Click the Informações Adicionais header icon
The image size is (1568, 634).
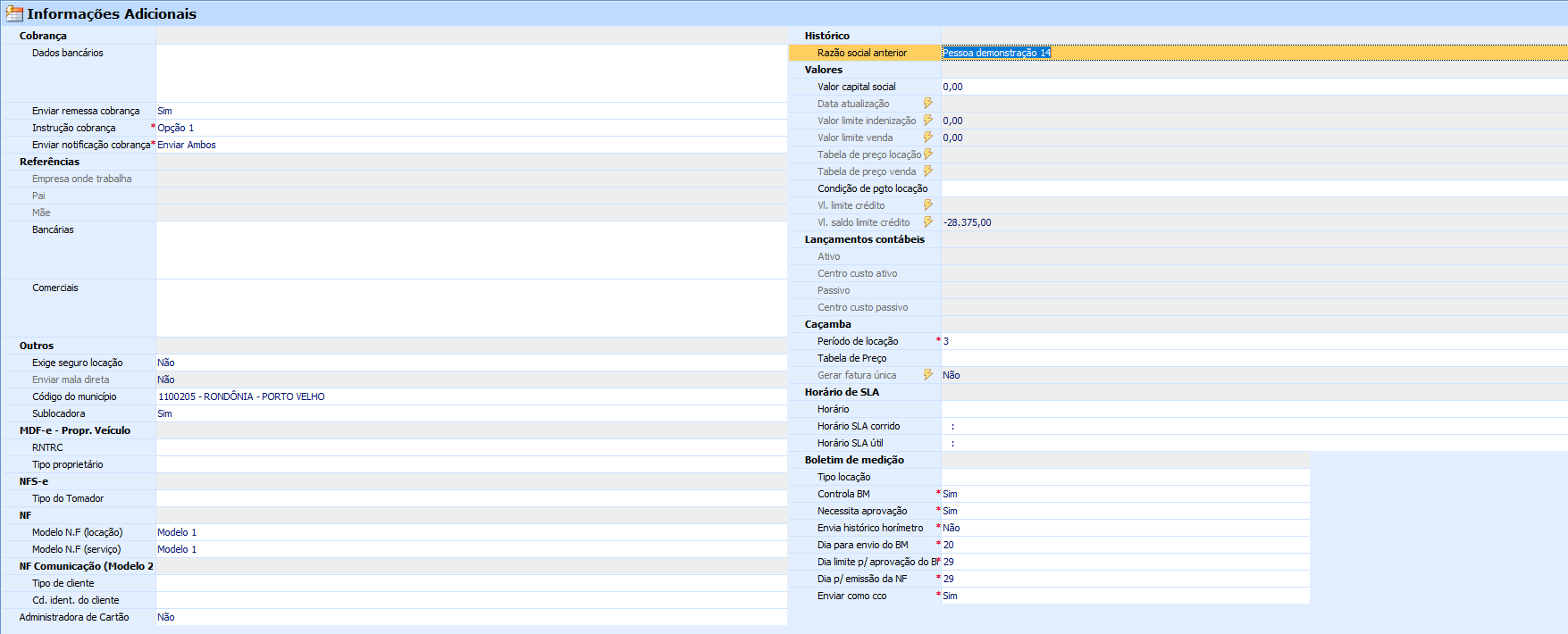(x=14, y=13)
